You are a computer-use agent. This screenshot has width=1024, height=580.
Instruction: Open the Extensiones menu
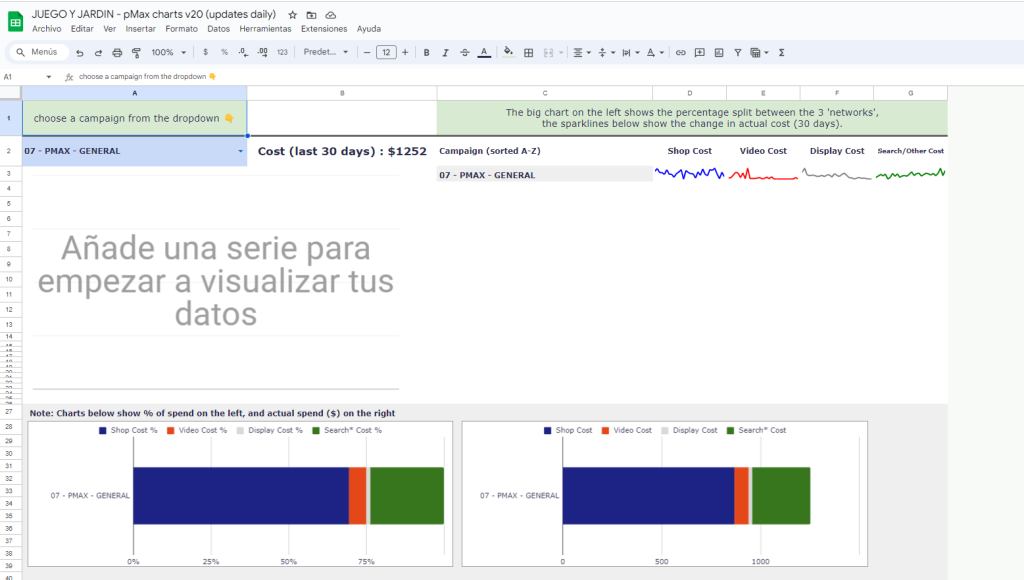coord(323,29)
